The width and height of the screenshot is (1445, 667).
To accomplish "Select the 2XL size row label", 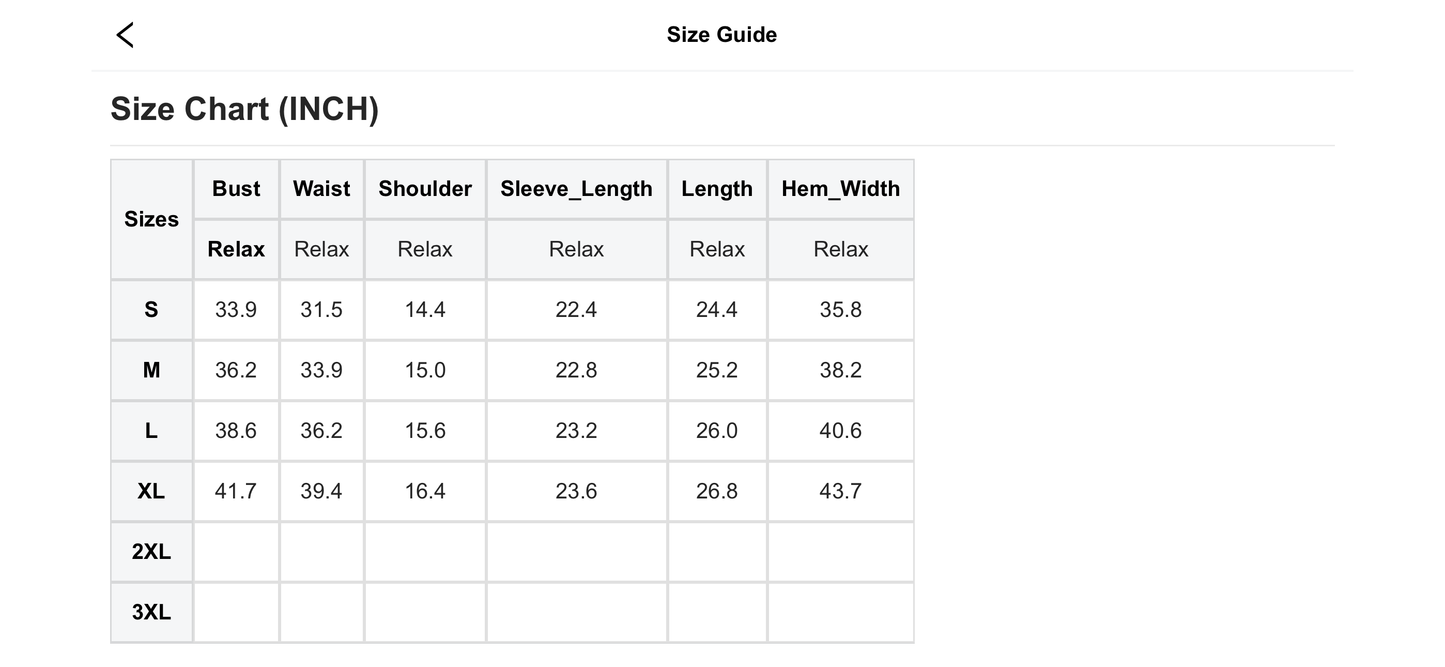I will 151,552.
